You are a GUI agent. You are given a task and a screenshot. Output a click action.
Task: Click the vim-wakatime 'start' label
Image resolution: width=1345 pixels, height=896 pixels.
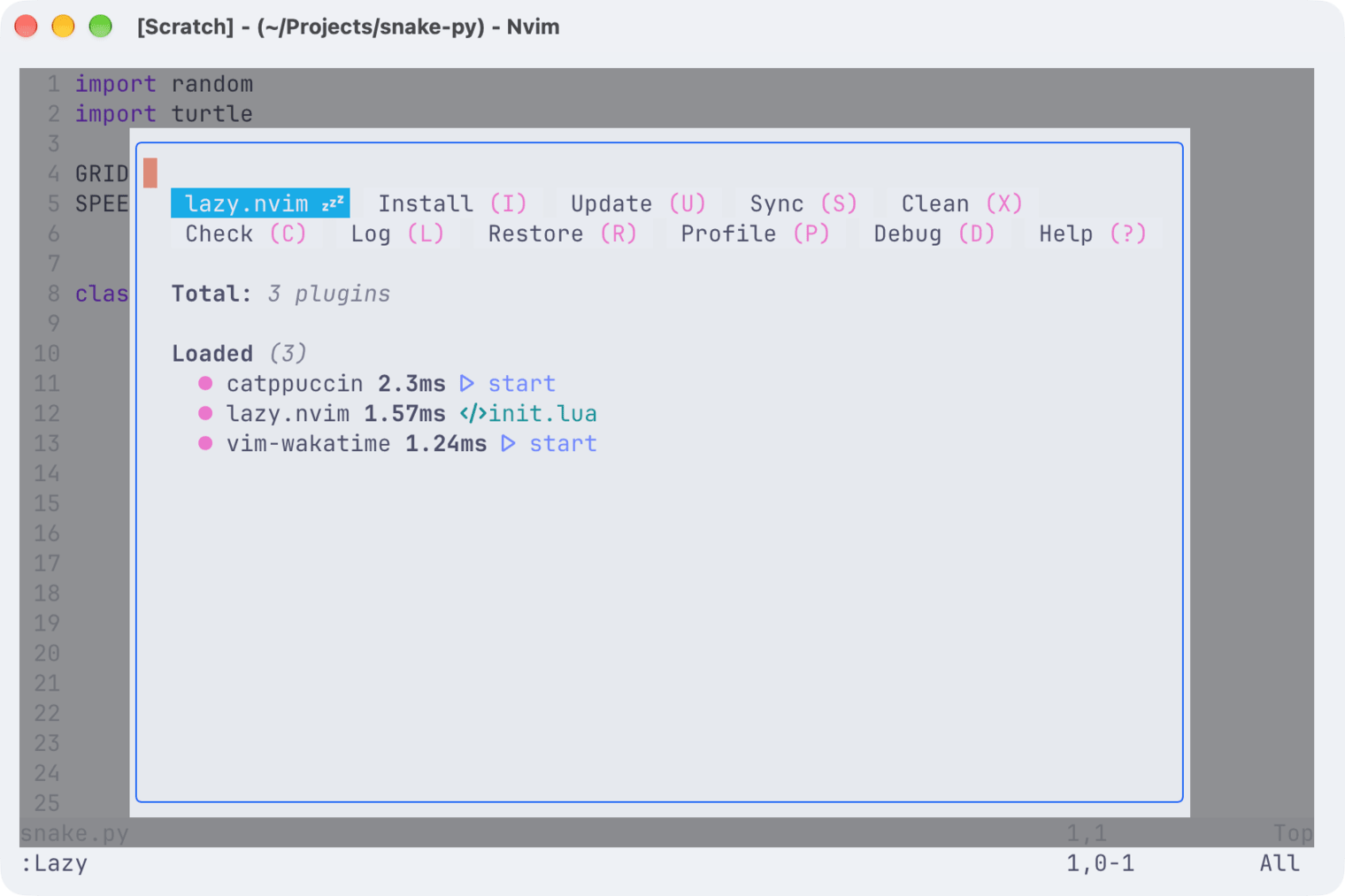click(x=563, y=443)
